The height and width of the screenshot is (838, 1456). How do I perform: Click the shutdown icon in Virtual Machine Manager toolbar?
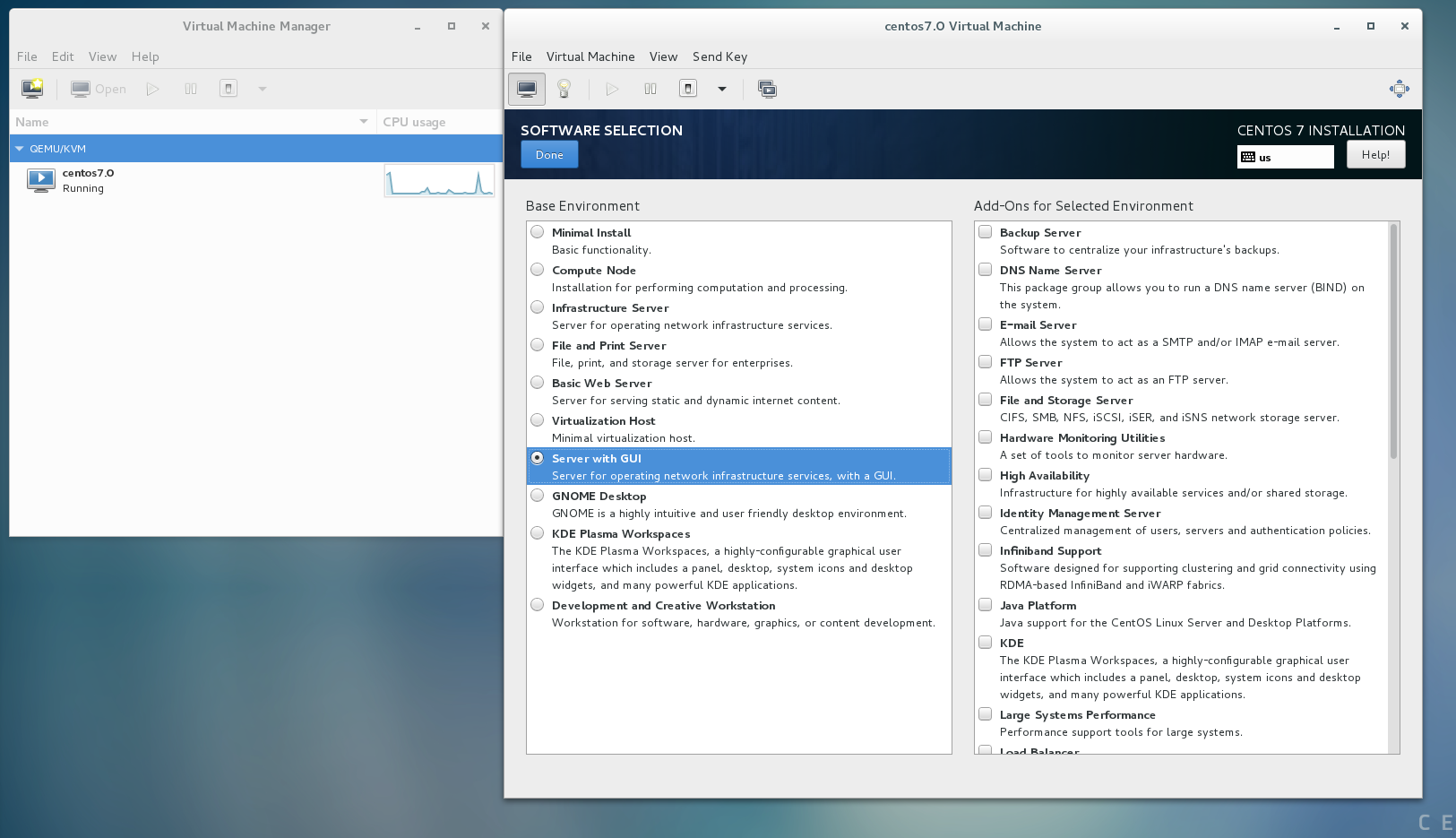[x=228, y=89]
